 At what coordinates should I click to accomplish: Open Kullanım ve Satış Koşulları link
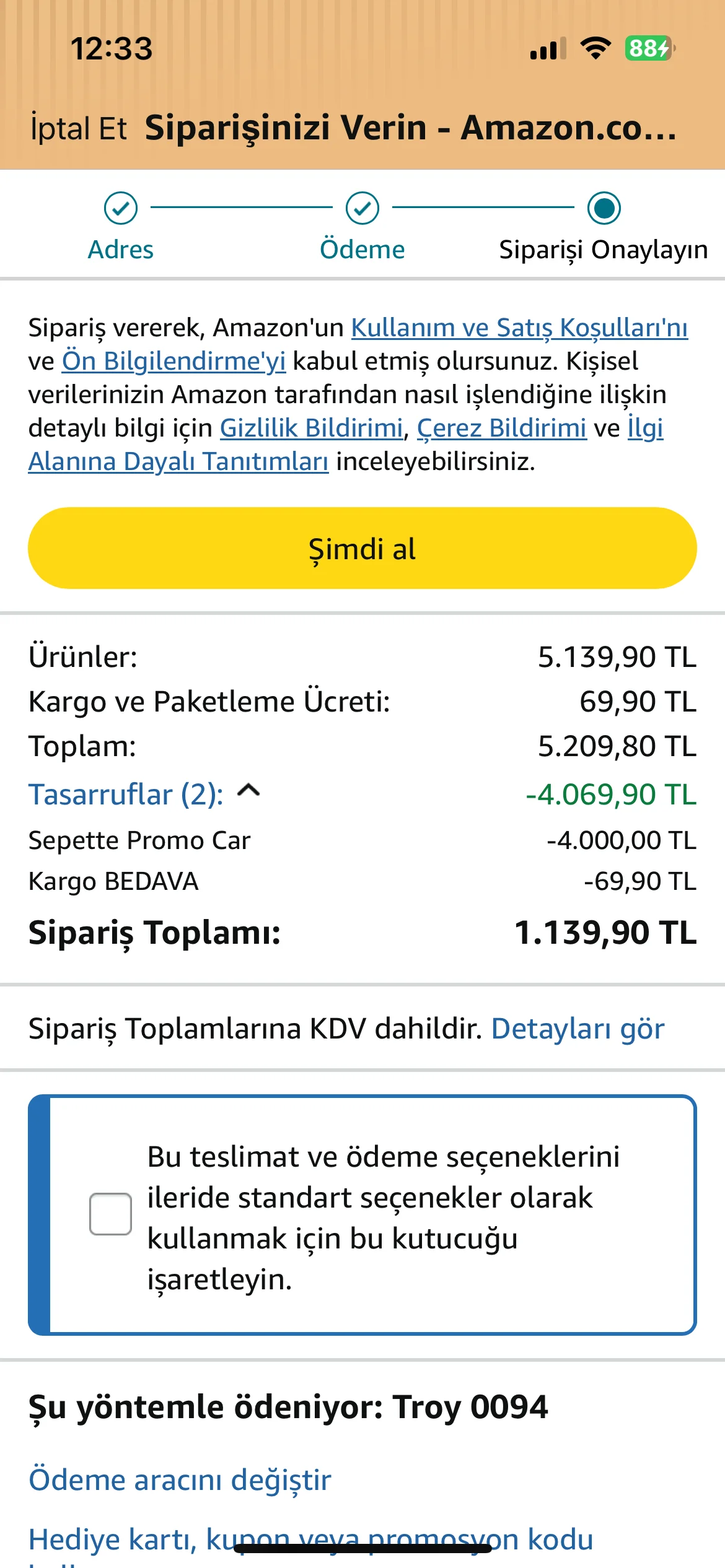click(520, 328)
